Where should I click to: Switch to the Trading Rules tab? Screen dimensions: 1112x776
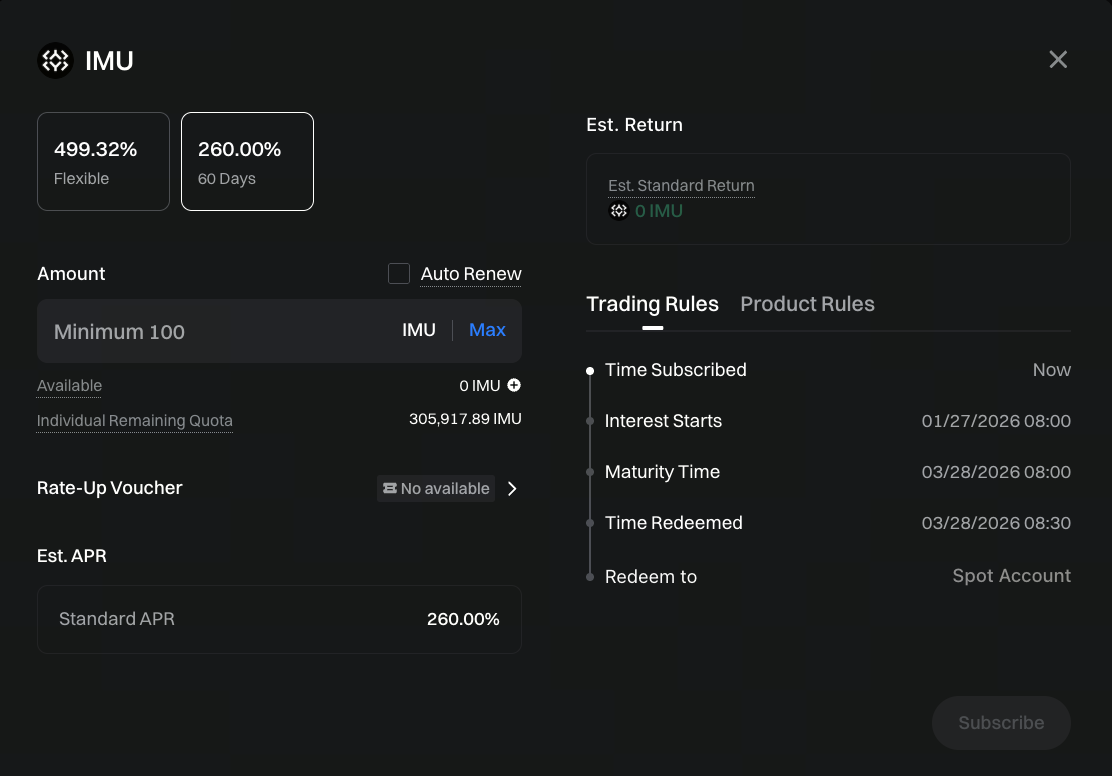[652, 304]
